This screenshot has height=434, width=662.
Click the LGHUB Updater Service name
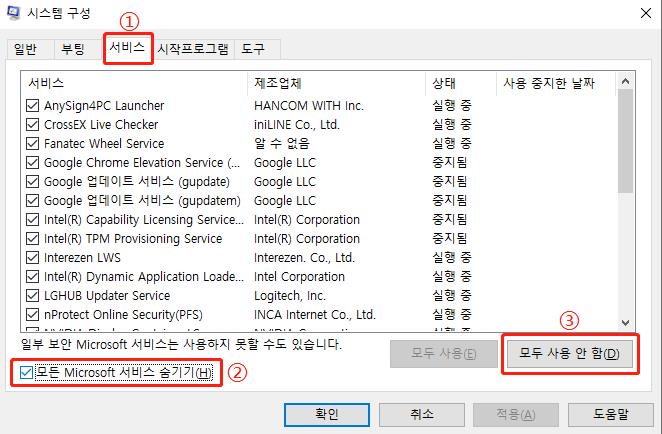[x=107, y=296]
